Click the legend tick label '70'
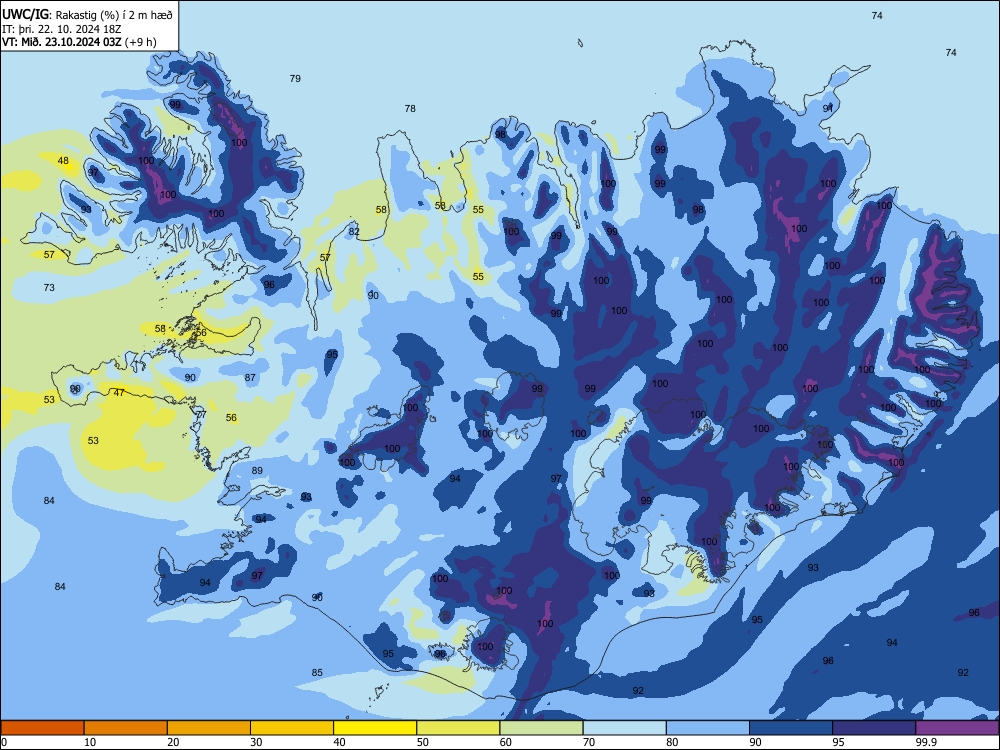Viewport: 1000px width, 750px height. [x=589, y=742]
